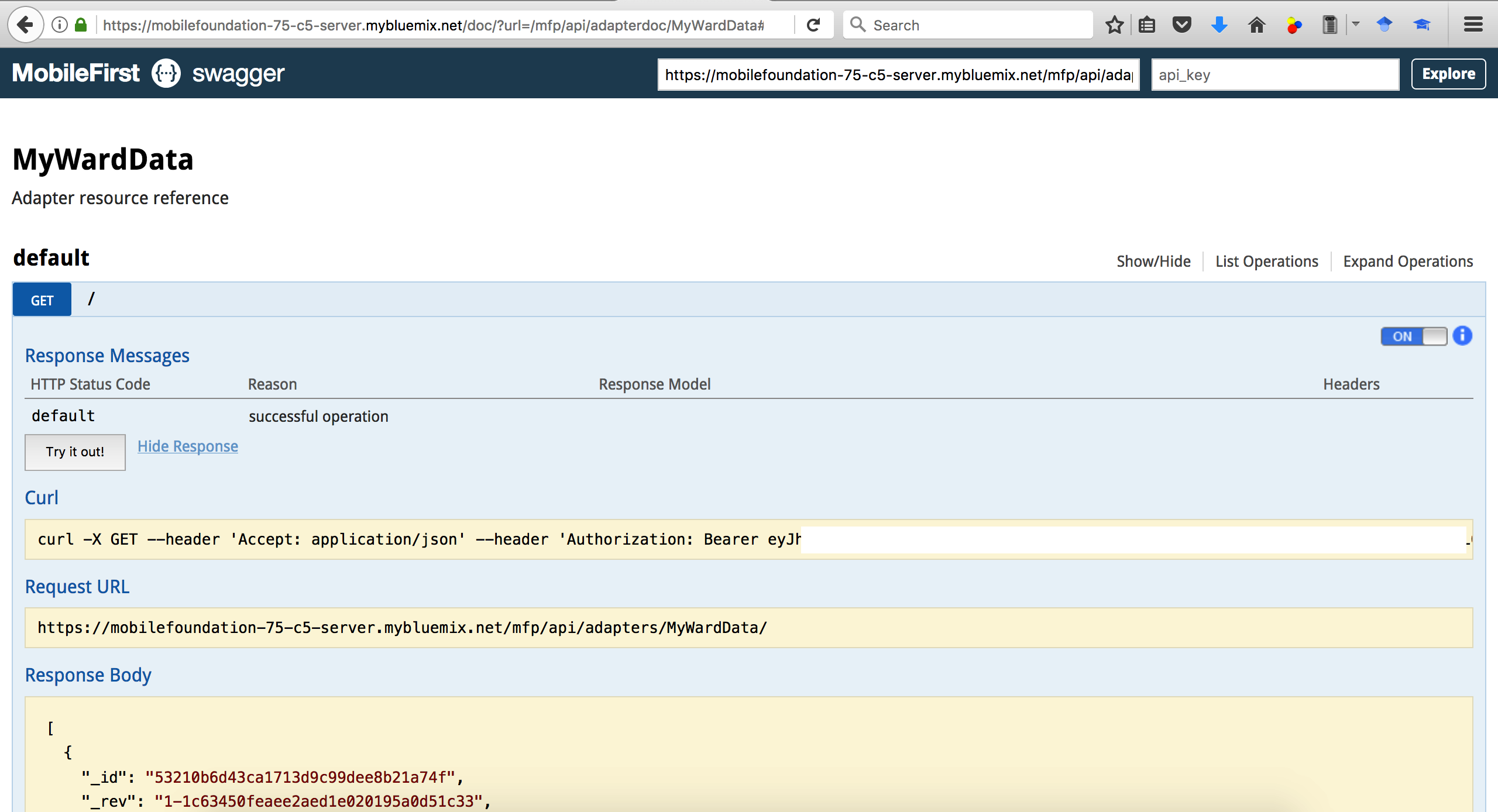Click the Curl section heading
Image resolution: width=1498 pixels, height=812 pixels.
pyautogui.click(x=42, y=498)
